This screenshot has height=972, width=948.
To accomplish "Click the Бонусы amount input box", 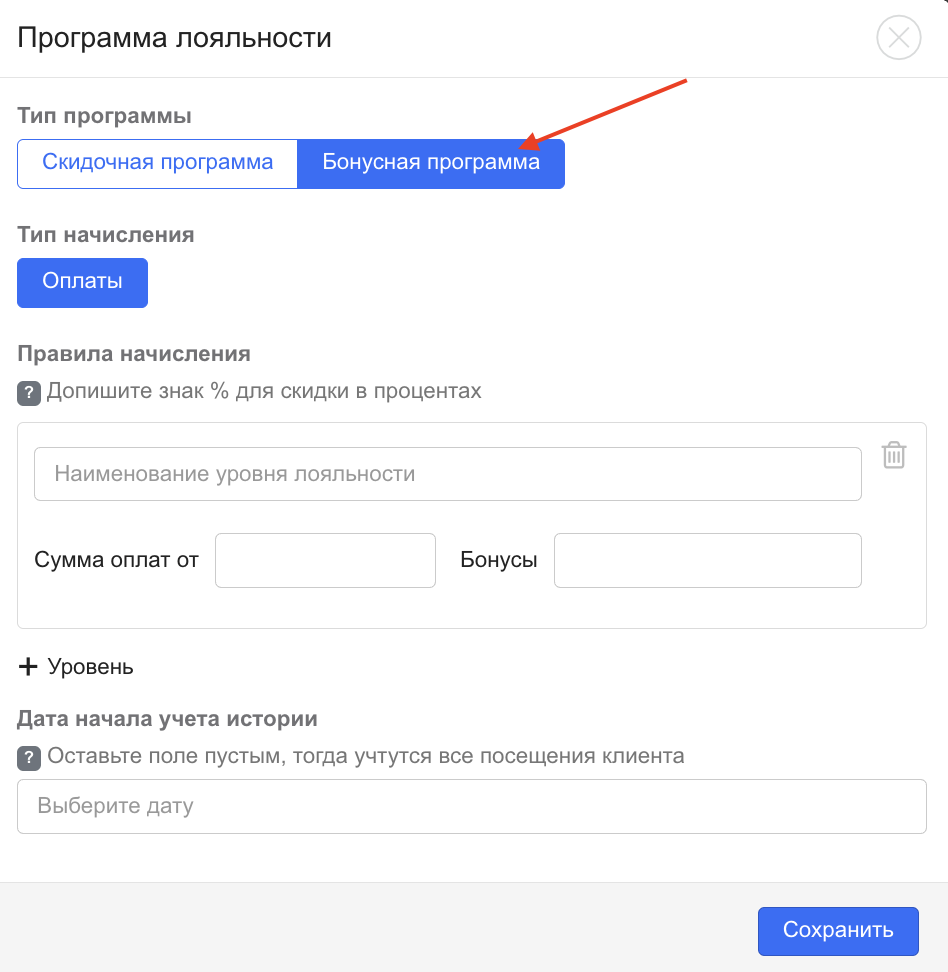I will coord(707,560).
